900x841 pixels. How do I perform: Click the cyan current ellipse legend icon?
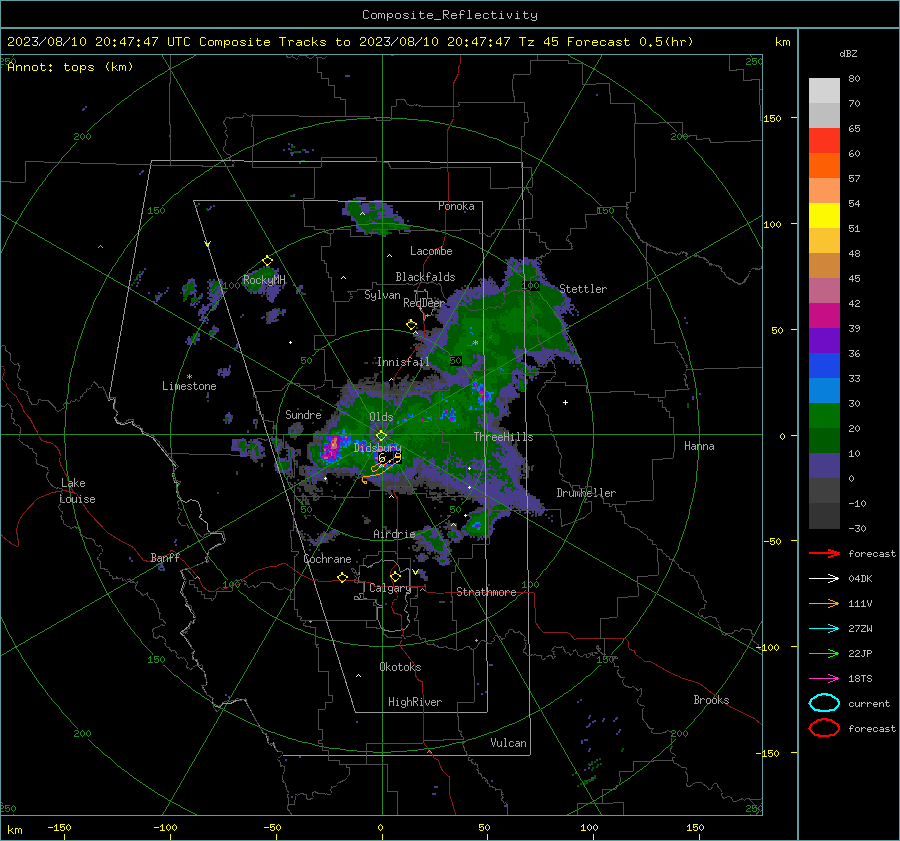coord(824,703)
